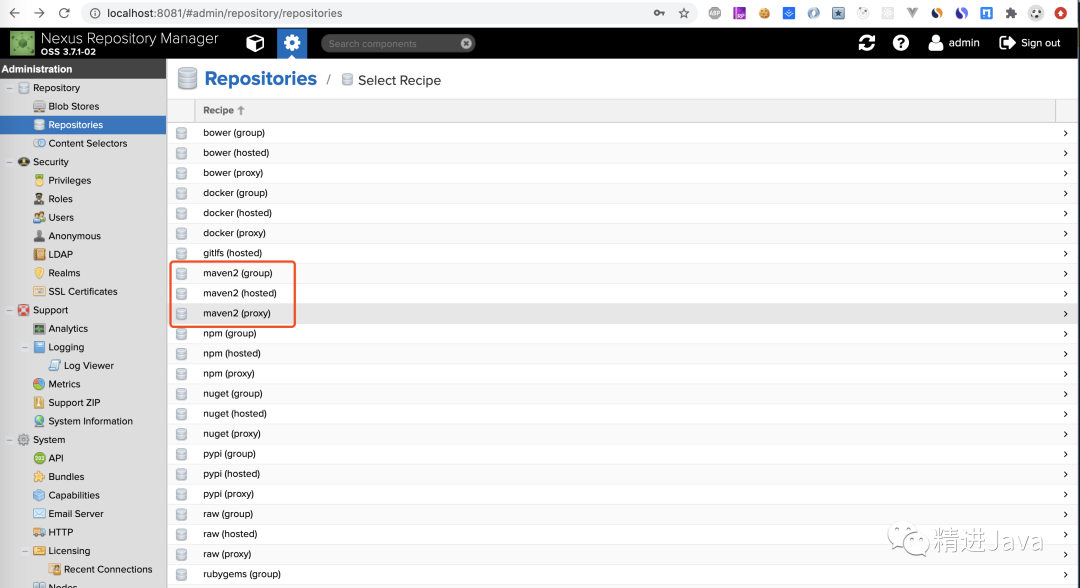Collapse the Security tree node

[x=10, y=162]
